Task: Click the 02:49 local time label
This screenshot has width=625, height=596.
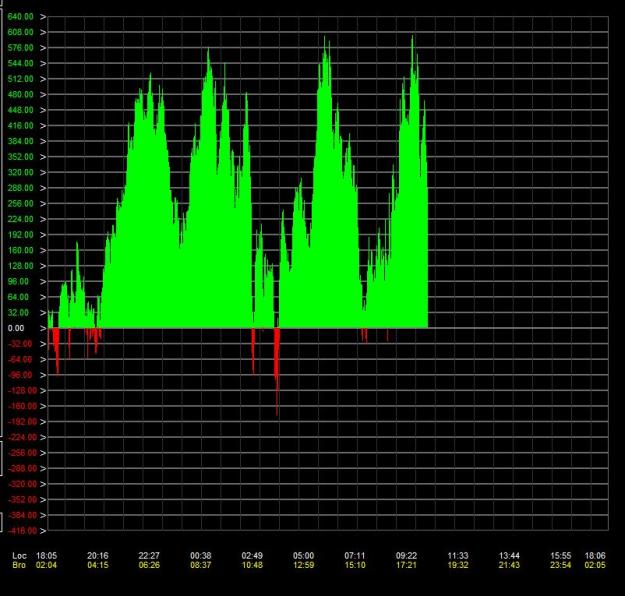Action: point(252,555)
